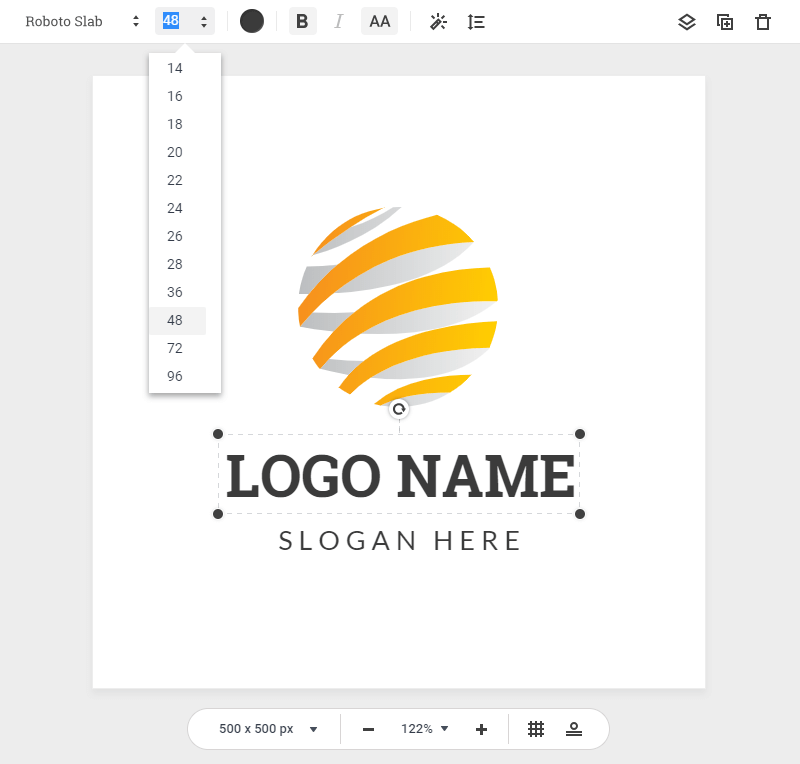Open the 122% zoom level dropdown
Viewport: 800px width, 764px height.
tap(424, 729)
